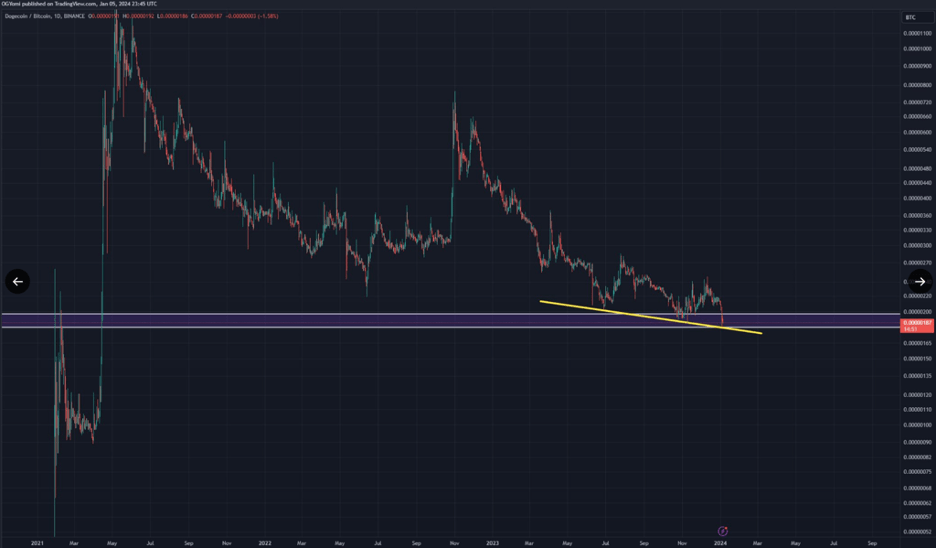The height and width of the screenshot is (548, 936).
Task: Click the 0.00000082 price axis label
Action: (x=917, y=457)
